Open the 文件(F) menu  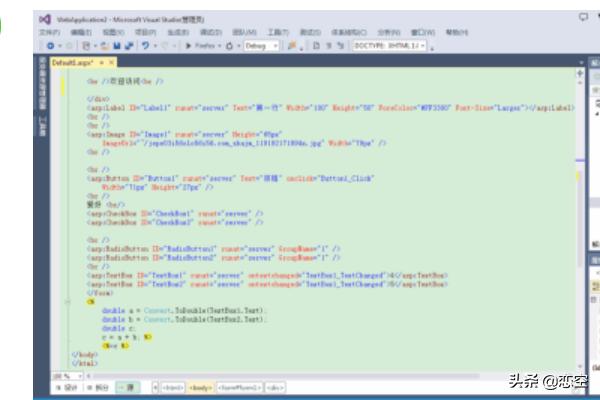click(49, 32)
